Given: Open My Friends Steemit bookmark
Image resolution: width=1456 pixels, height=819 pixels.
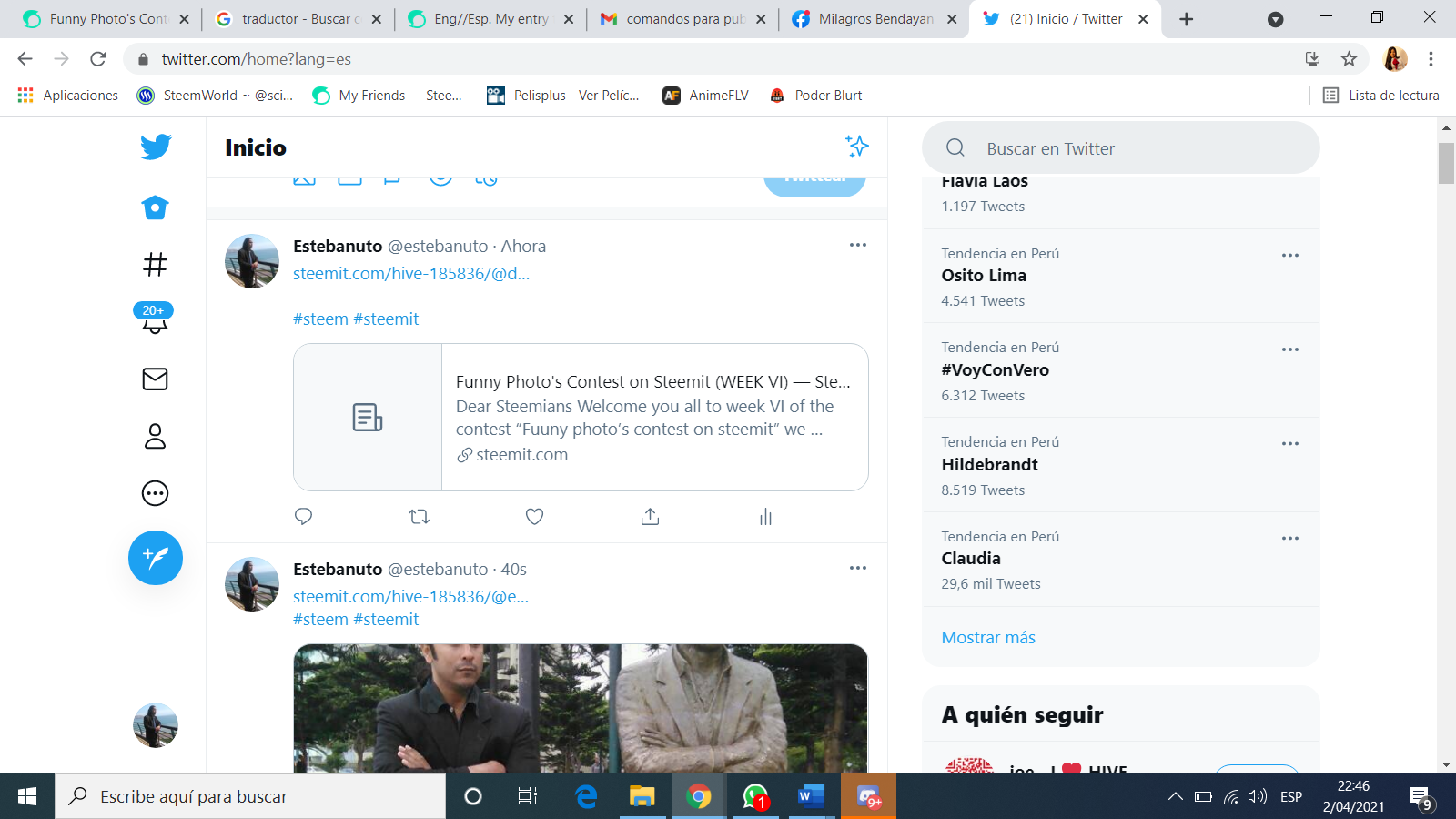Looking at the screenshot, I should pyautogui.click(x=387, y=96).
